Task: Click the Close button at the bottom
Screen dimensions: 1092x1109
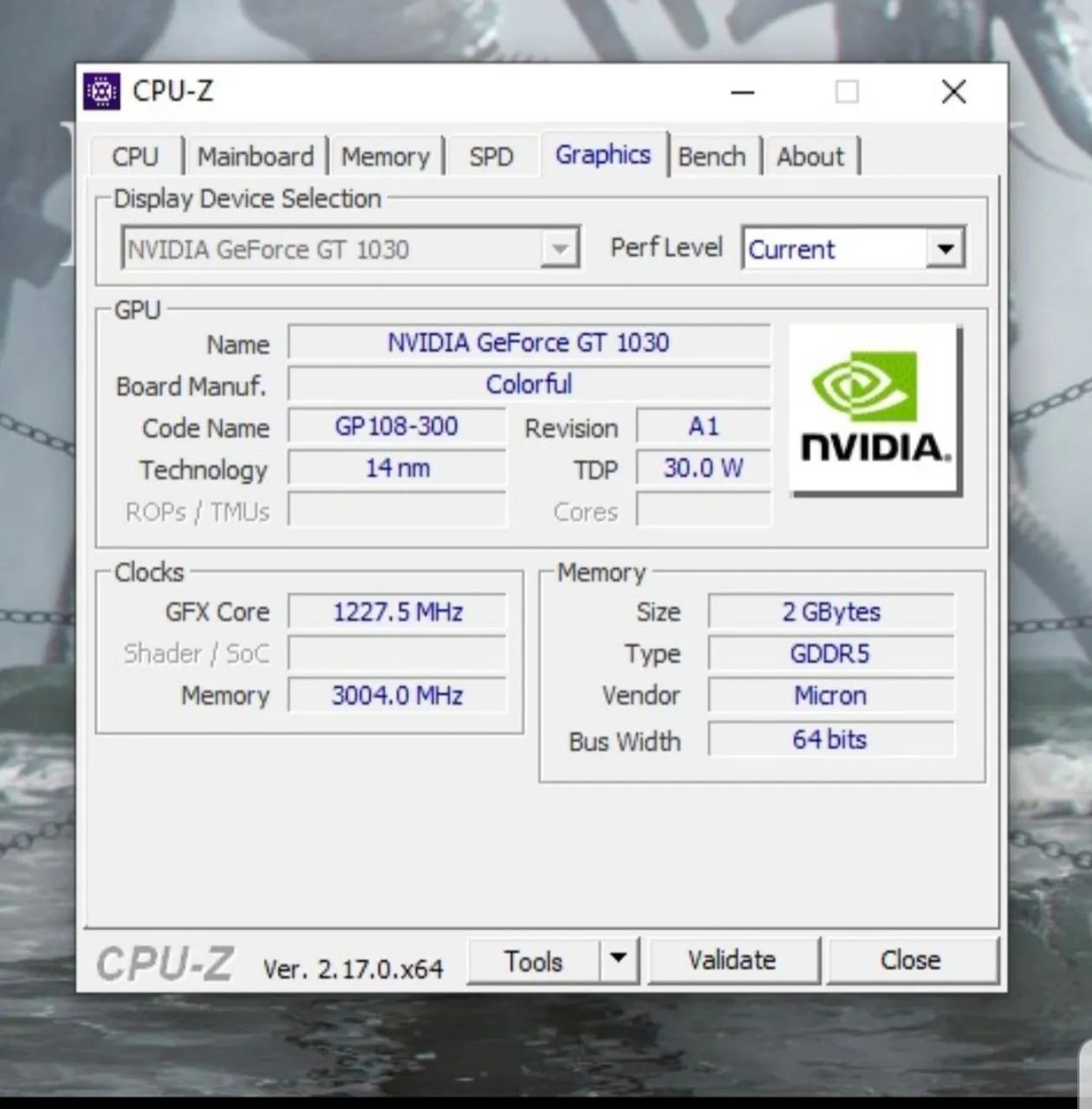Action: point(911,960)
